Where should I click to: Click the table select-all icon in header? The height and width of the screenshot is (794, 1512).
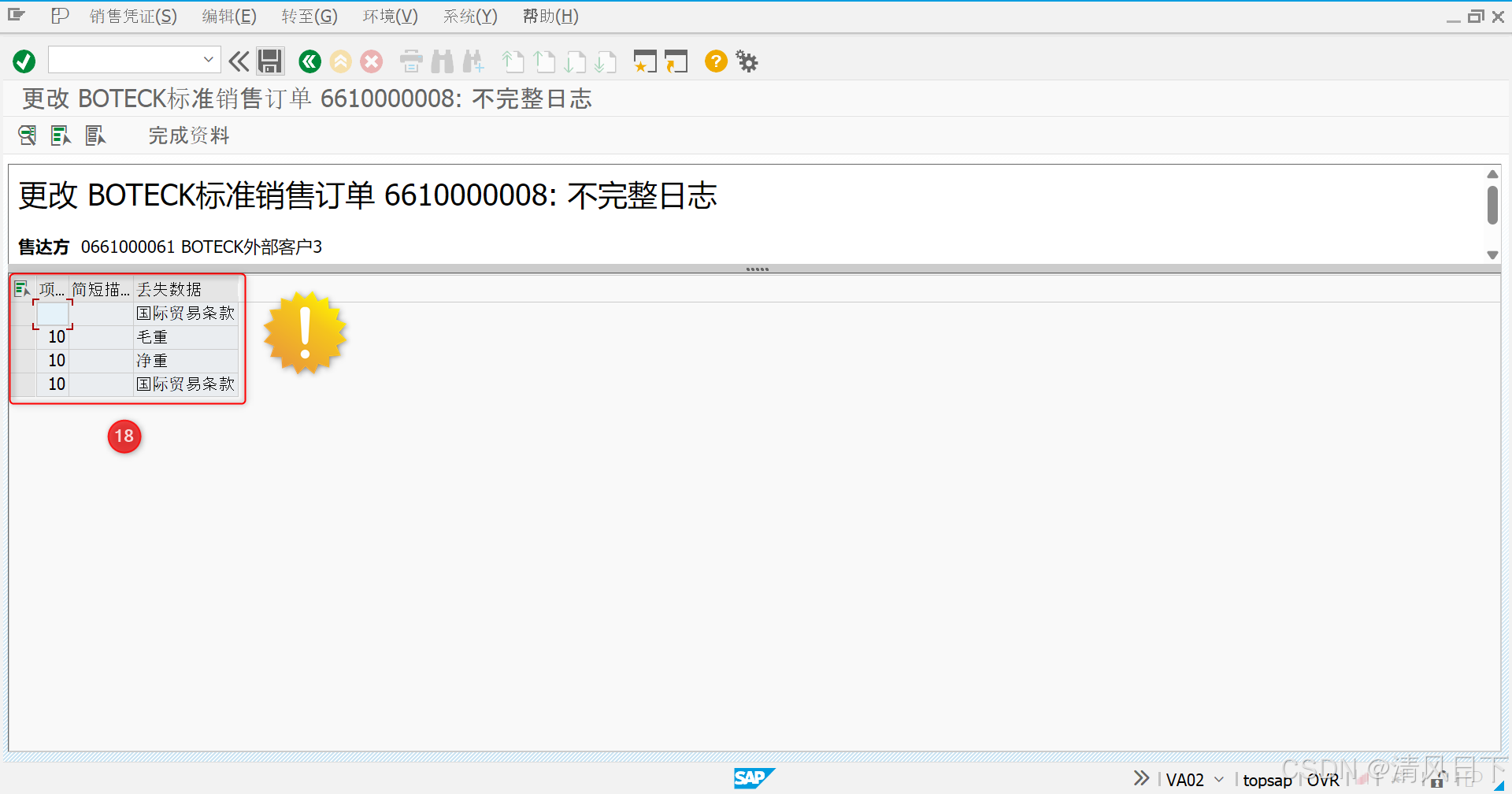pos(22,289)
